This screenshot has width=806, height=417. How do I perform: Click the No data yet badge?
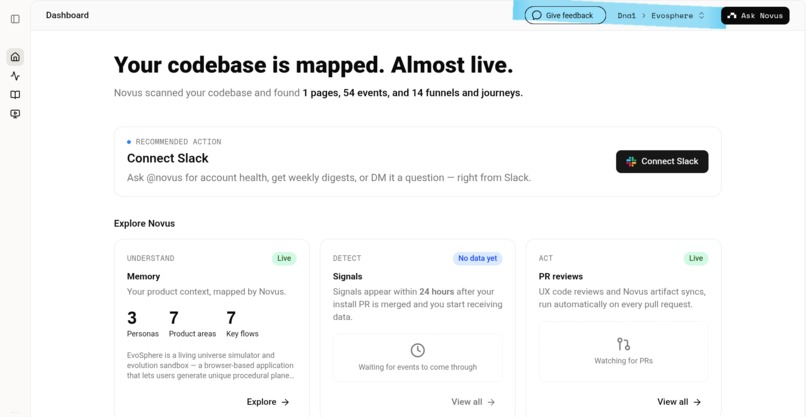pos(478,258)
